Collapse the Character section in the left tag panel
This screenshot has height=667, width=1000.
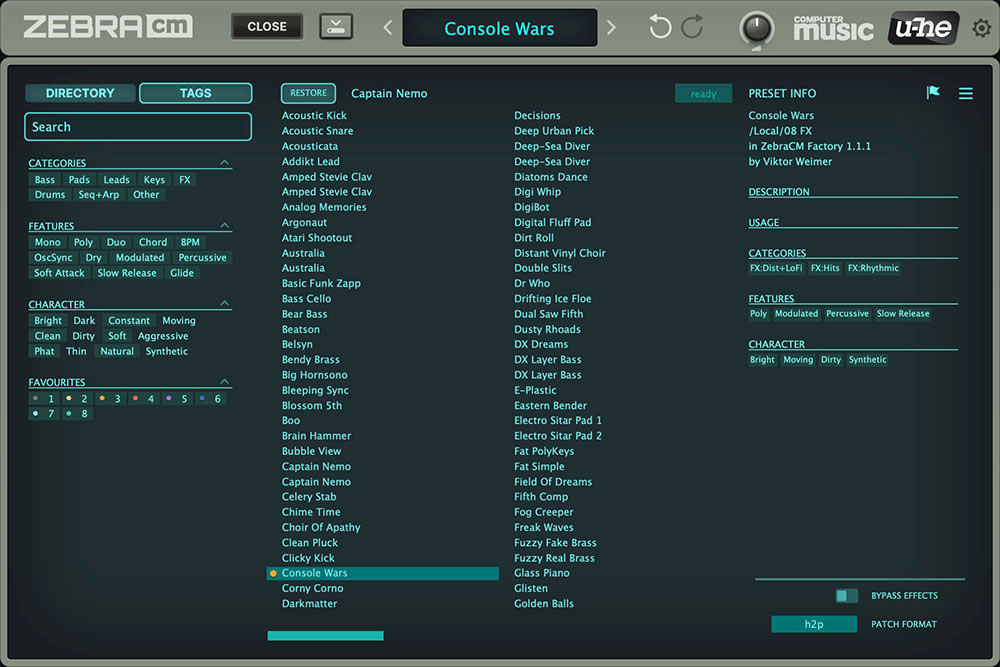tap(224, 304)
